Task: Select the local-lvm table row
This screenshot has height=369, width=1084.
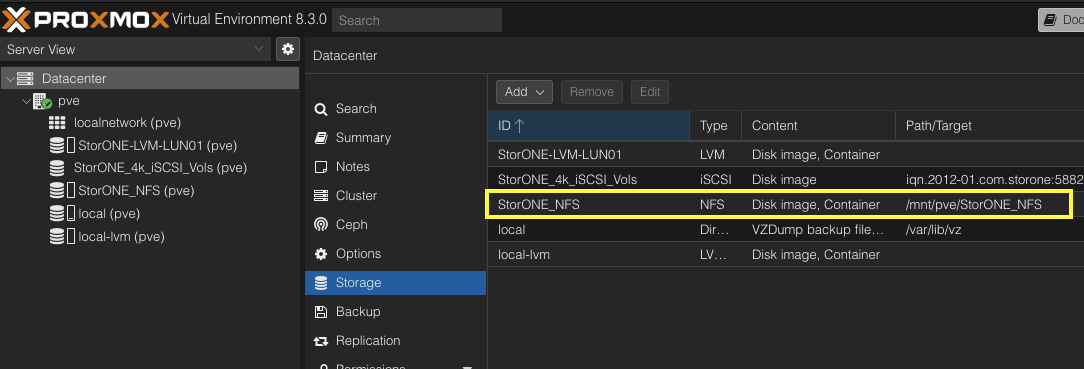Action: point(786,254)
